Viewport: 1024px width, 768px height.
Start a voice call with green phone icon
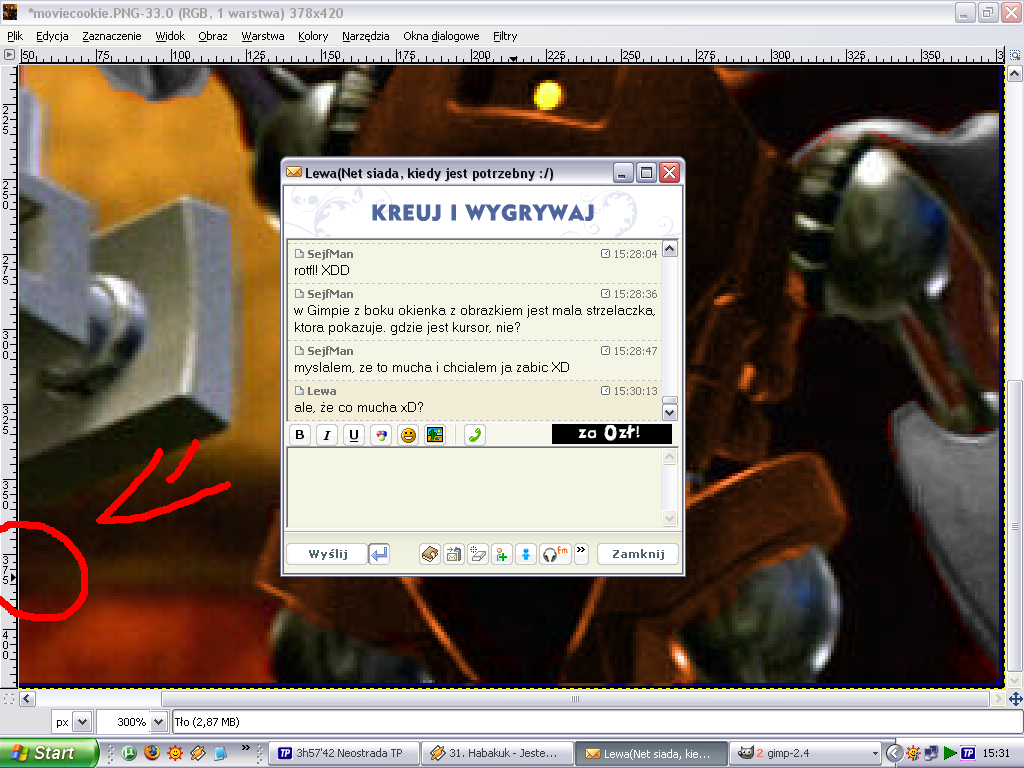(x=475, y=435)
